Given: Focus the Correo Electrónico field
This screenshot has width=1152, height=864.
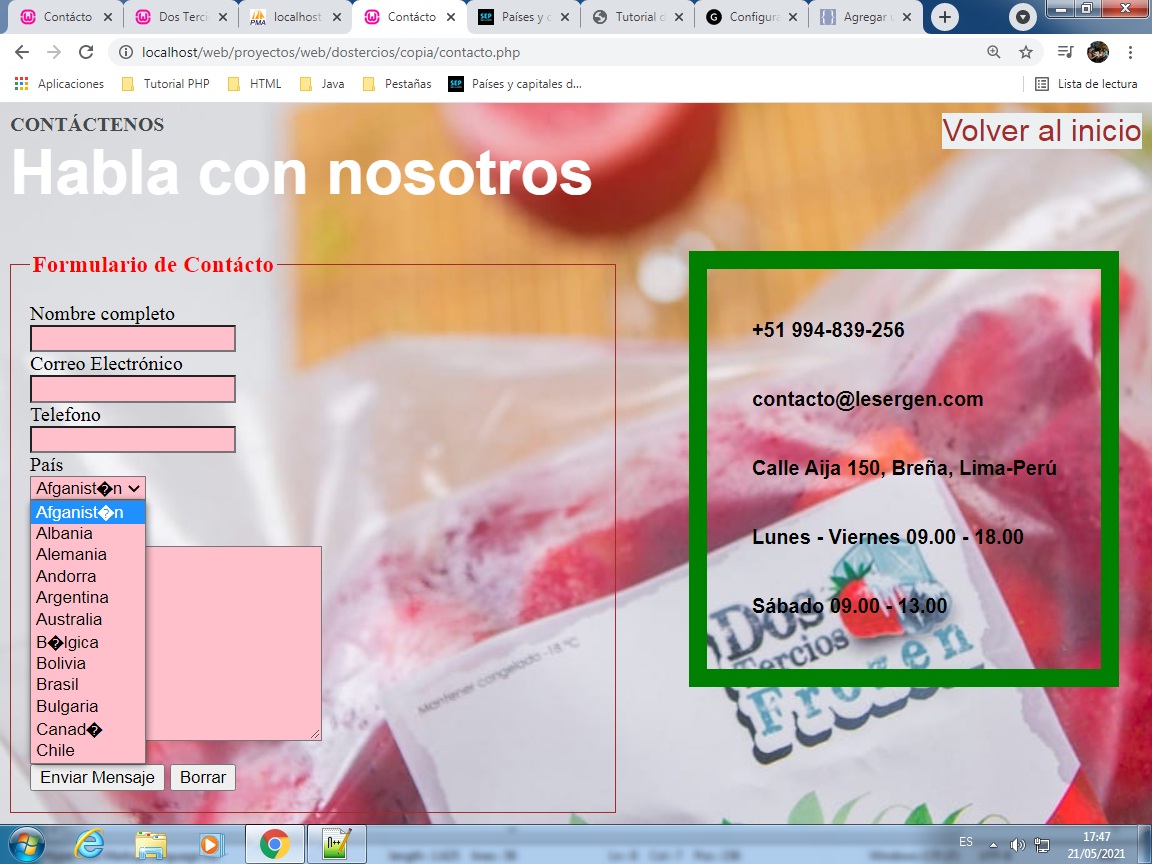Looking at the screenshot, I should click(133, 389).
